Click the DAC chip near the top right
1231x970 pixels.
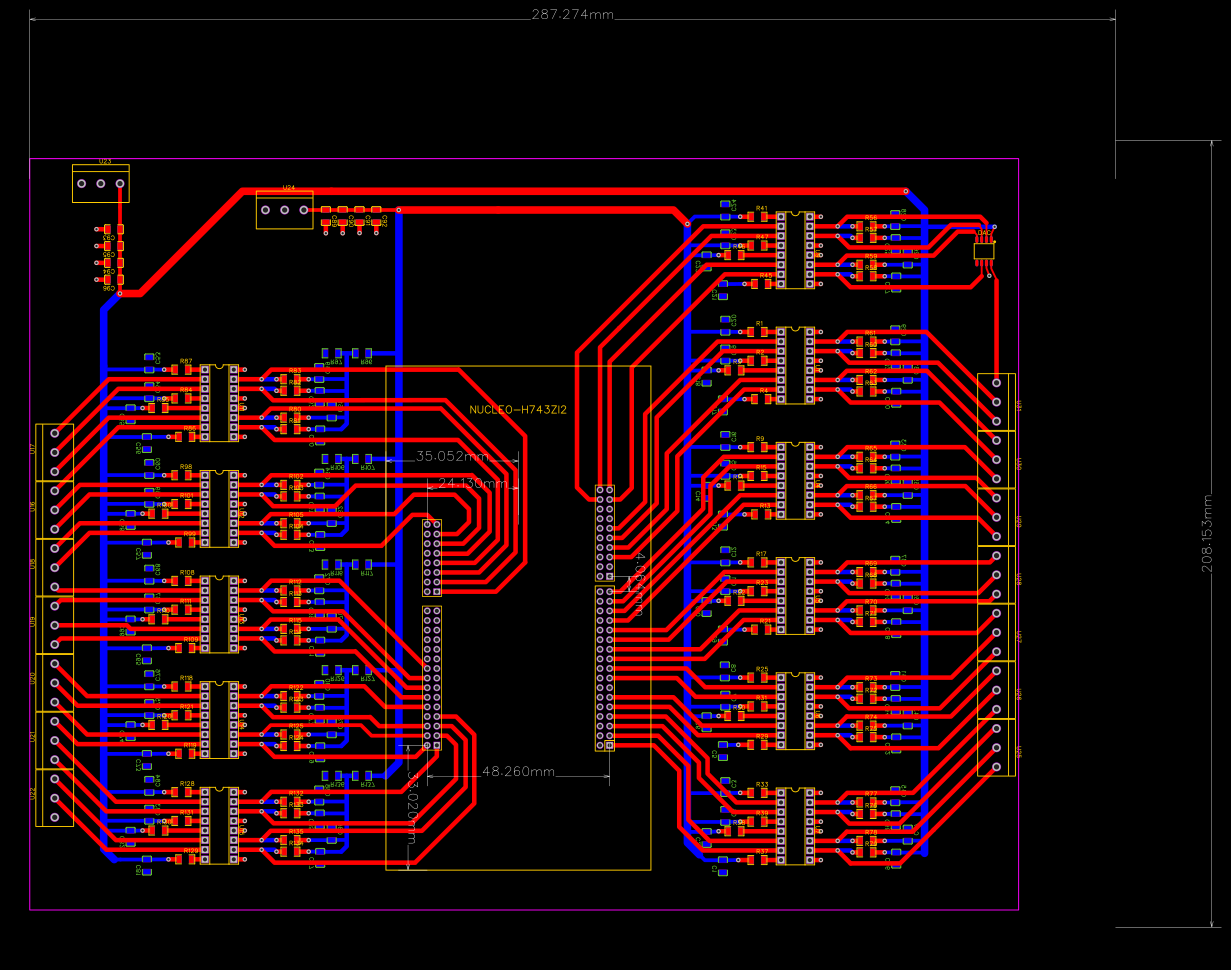pyautogui.click(x=984, y=250)
